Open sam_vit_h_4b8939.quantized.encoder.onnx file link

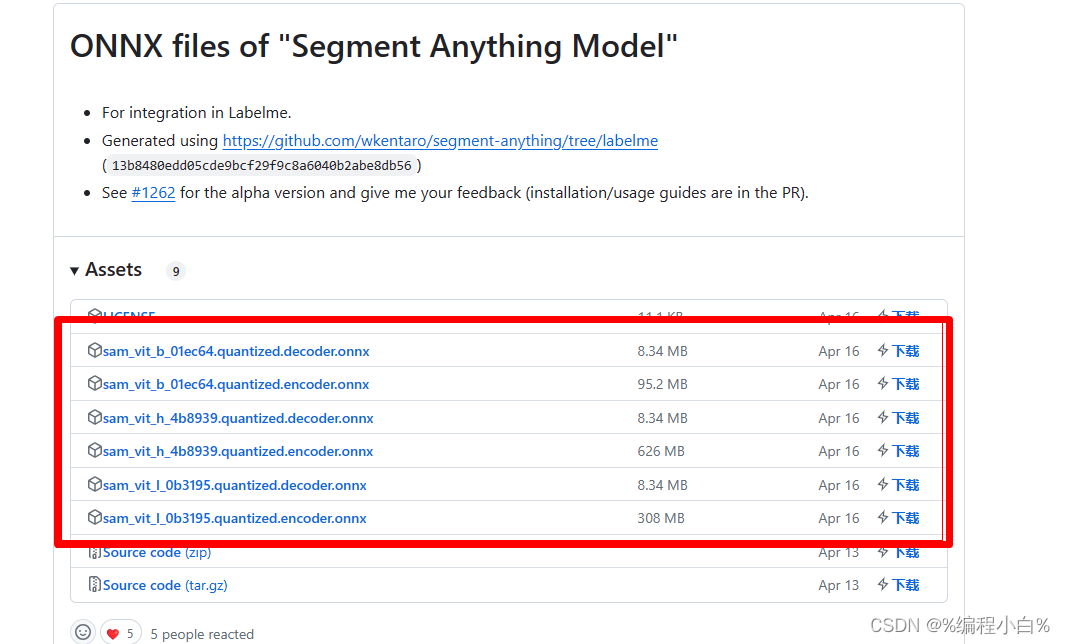pyautogui.click(x=238, y=452)
